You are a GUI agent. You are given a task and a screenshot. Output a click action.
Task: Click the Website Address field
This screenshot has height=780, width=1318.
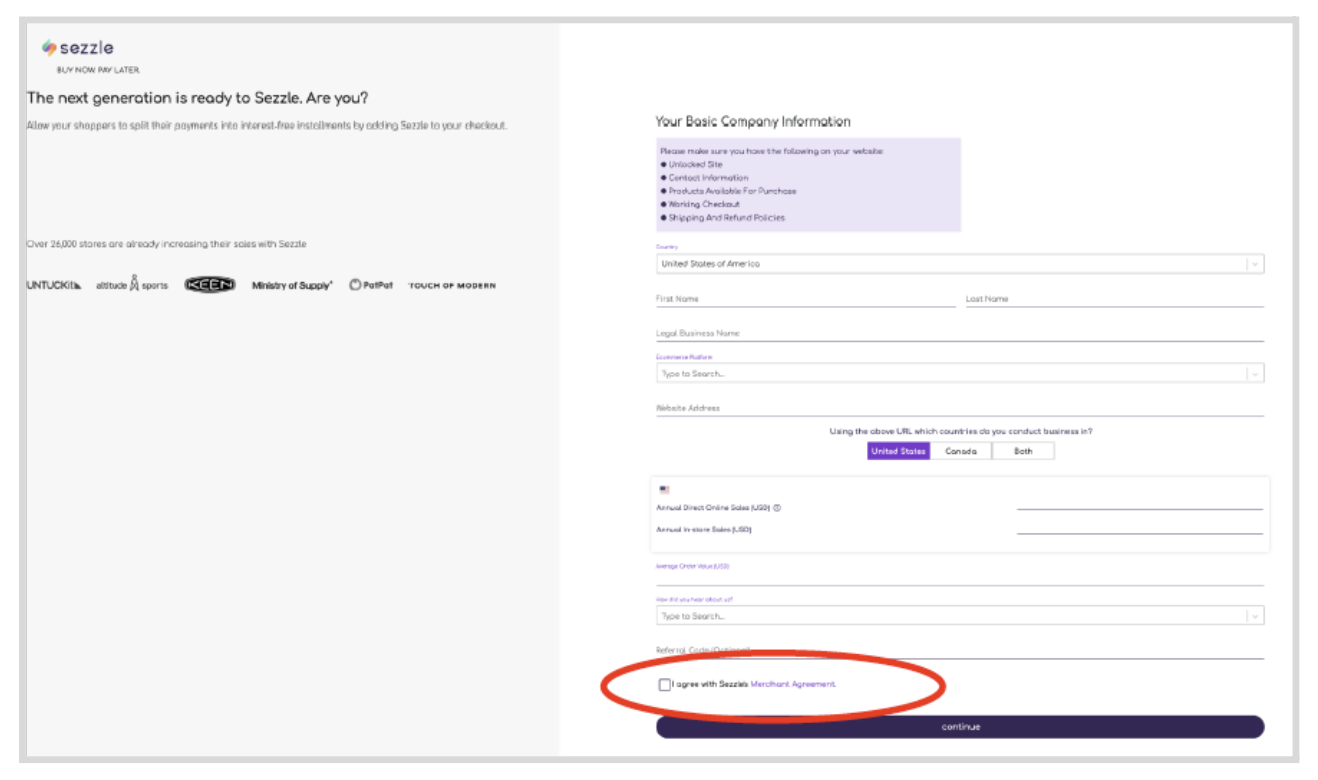[958, 408]
